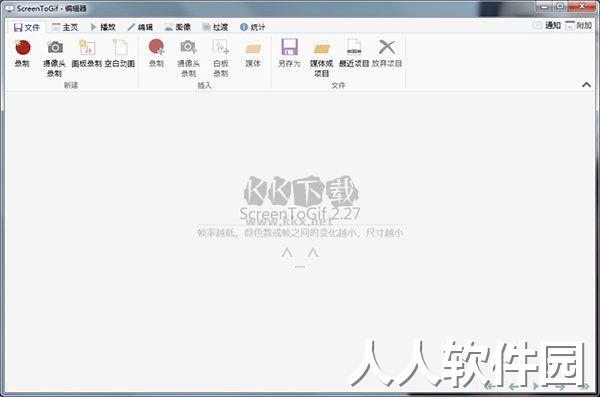
Task: Start new webcam recording (摄像头录制) in 新建 group
Action: pos(54,57)
